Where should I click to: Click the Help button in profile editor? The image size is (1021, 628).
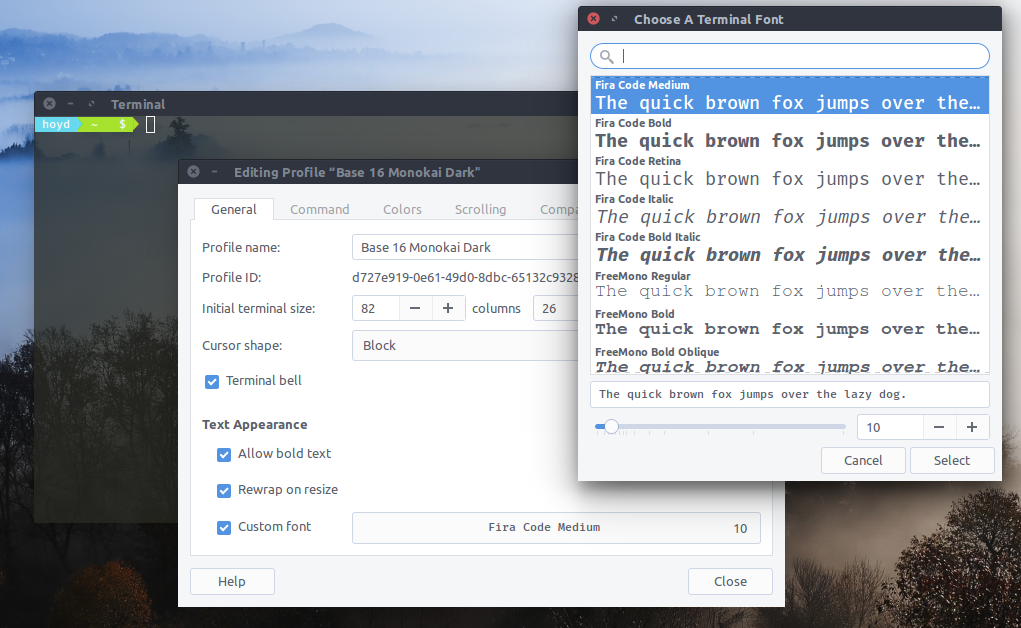(x=232, y=581)
